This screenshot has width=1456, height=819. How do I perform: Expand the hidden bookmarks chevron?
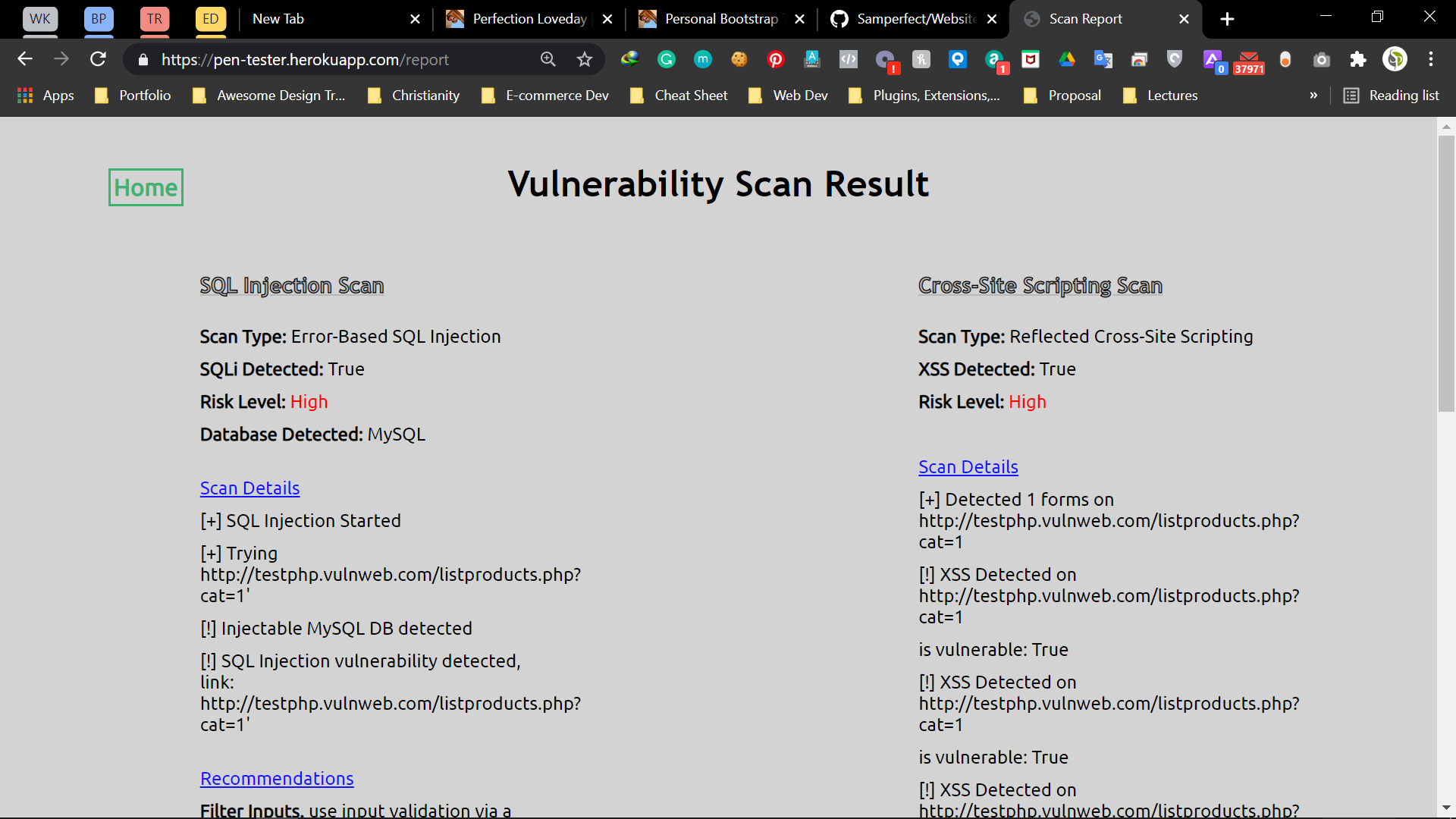pyautogui.click(x=1313, y=96)
